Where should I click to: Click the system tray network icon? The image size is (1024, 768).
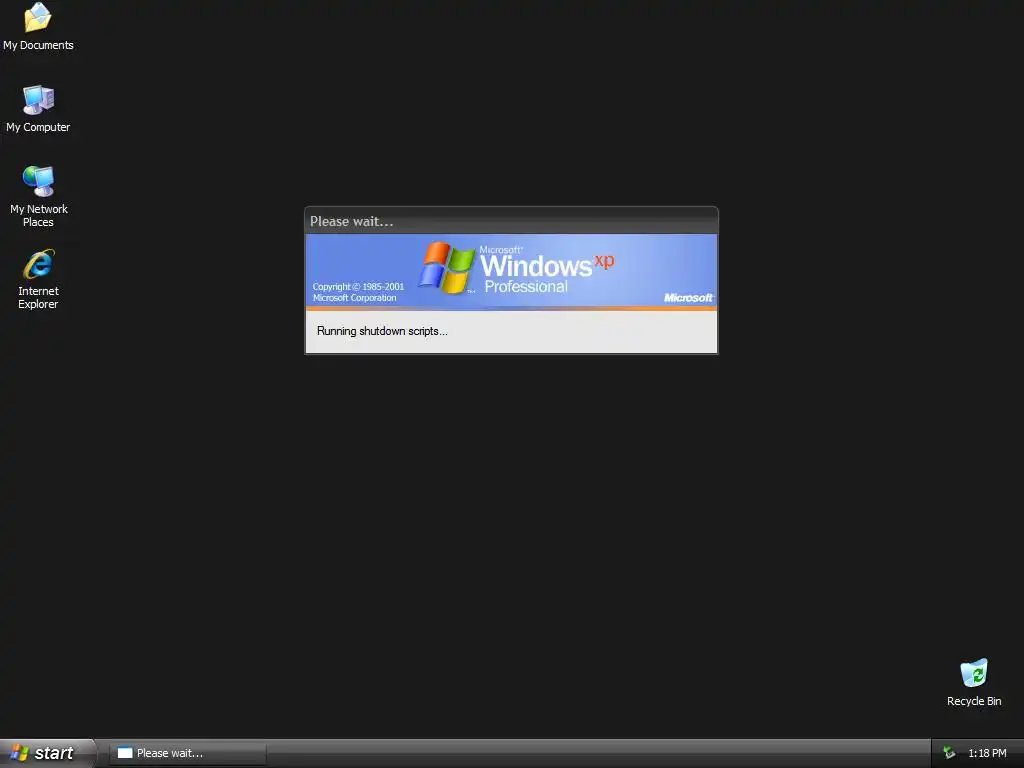[949, 753]
